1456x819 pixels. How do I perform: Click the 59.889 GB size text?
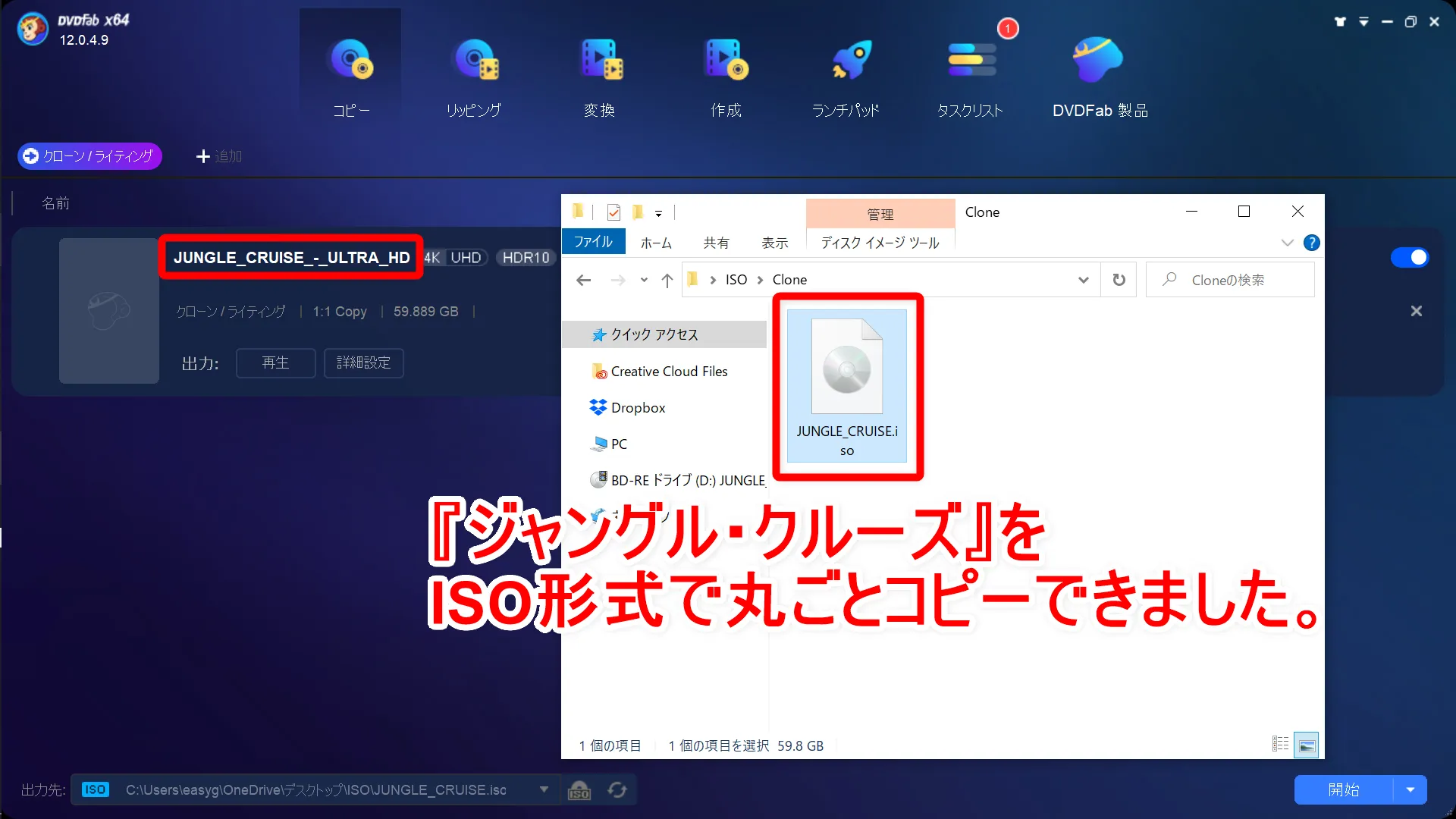[425, 312]
